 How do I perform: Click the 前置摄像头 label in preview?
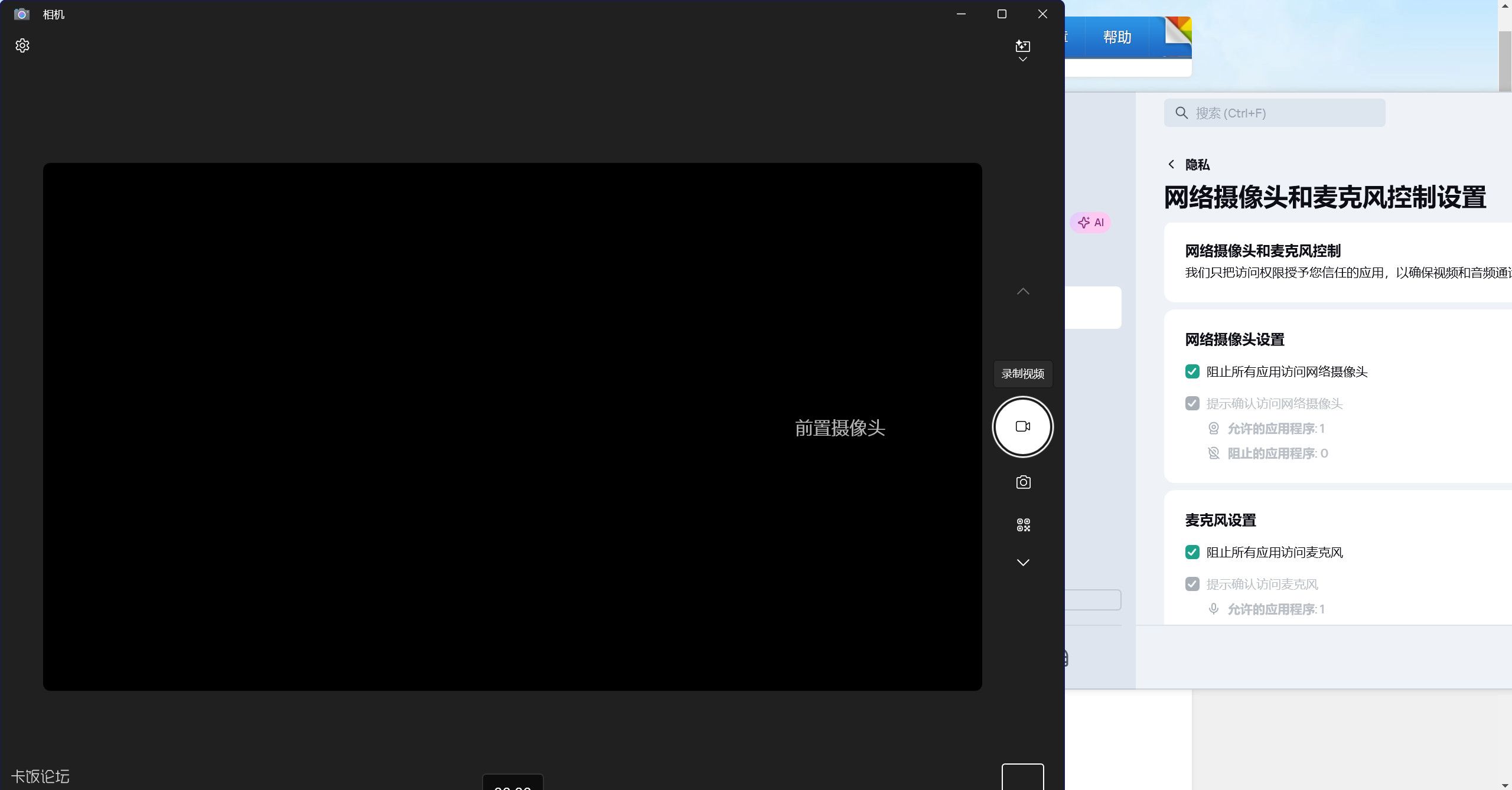coord(840,428)
